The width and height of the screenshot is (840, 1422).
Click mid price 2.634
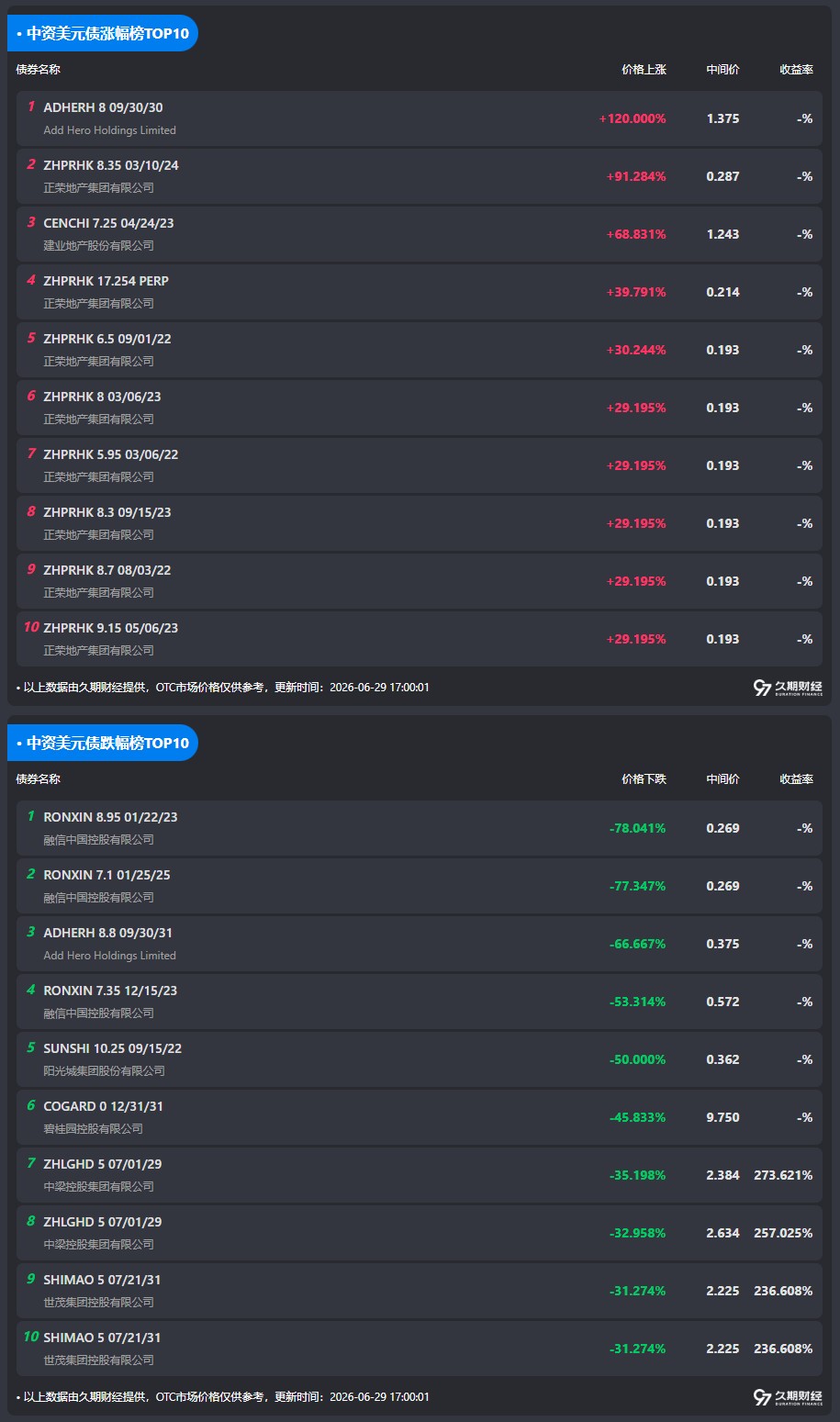(x=722, y=1233)
